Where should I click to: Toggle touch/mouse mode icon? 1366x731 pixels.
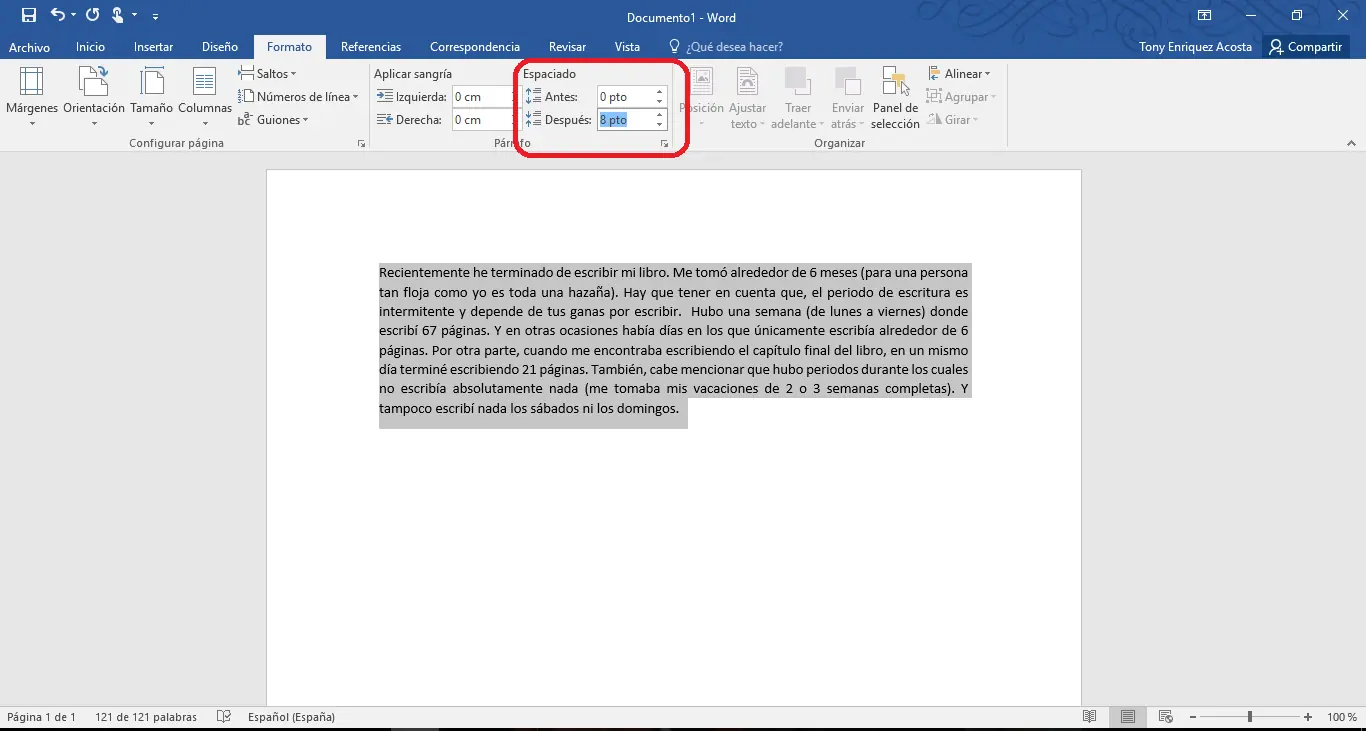118,15
